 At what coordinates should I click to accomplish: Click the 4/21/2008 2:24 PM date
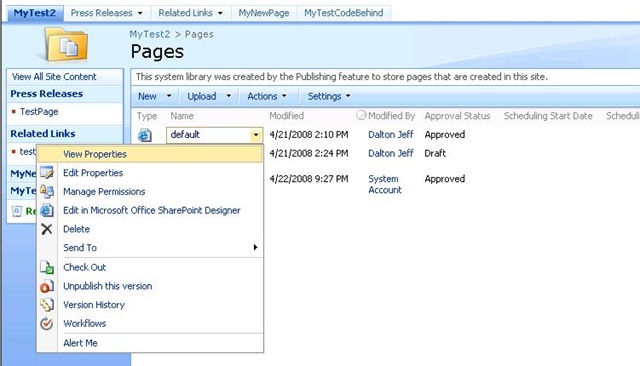coord(309,153)
